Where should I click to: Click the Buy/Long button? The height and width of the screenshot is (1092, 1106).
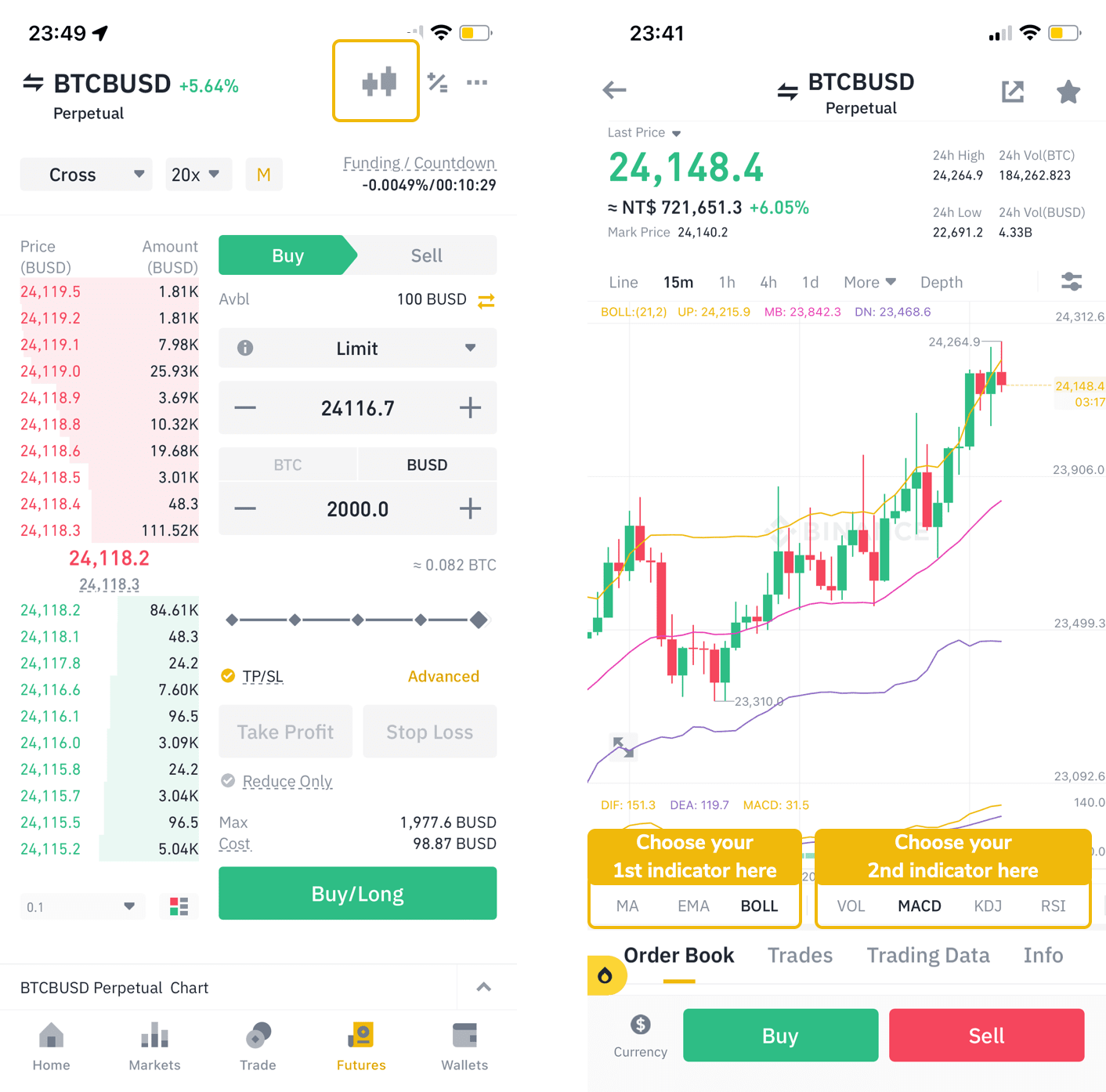pyautogui.click(x=357, y=893)
